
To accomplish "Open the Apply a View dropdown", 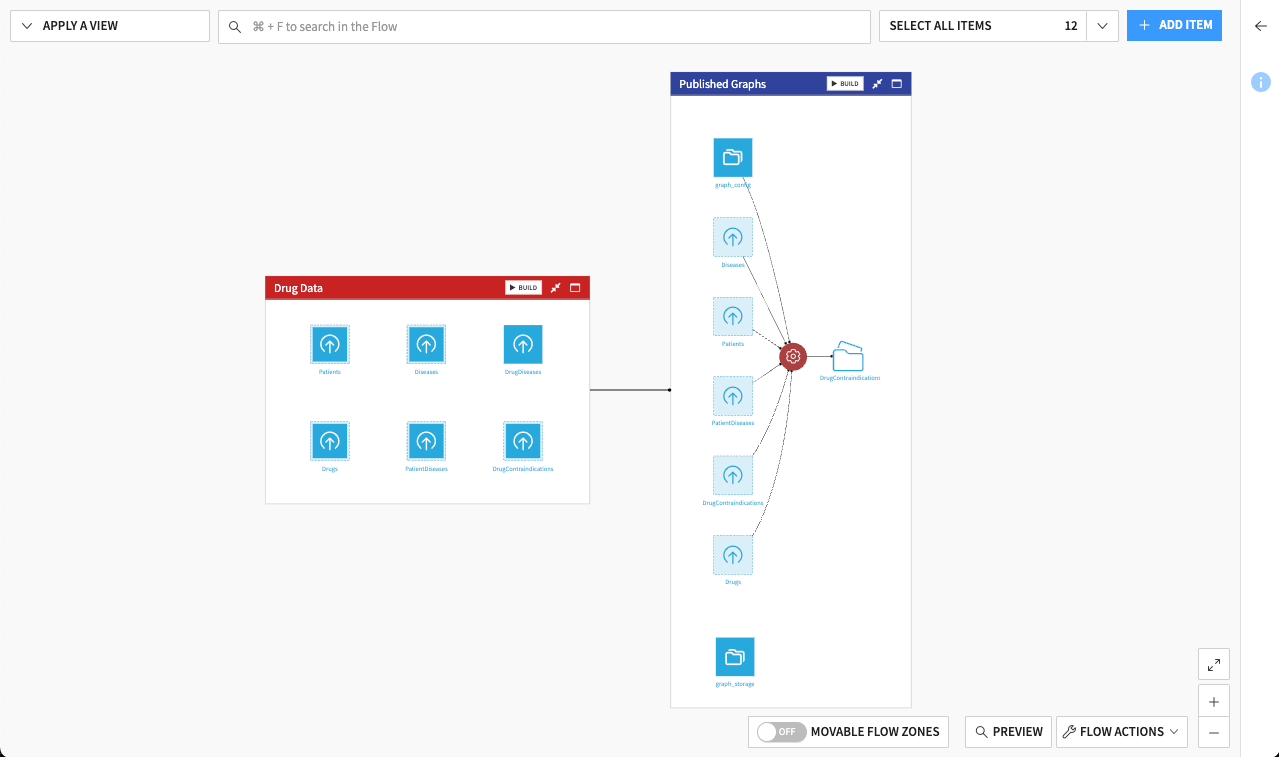I will pos(109,25).
